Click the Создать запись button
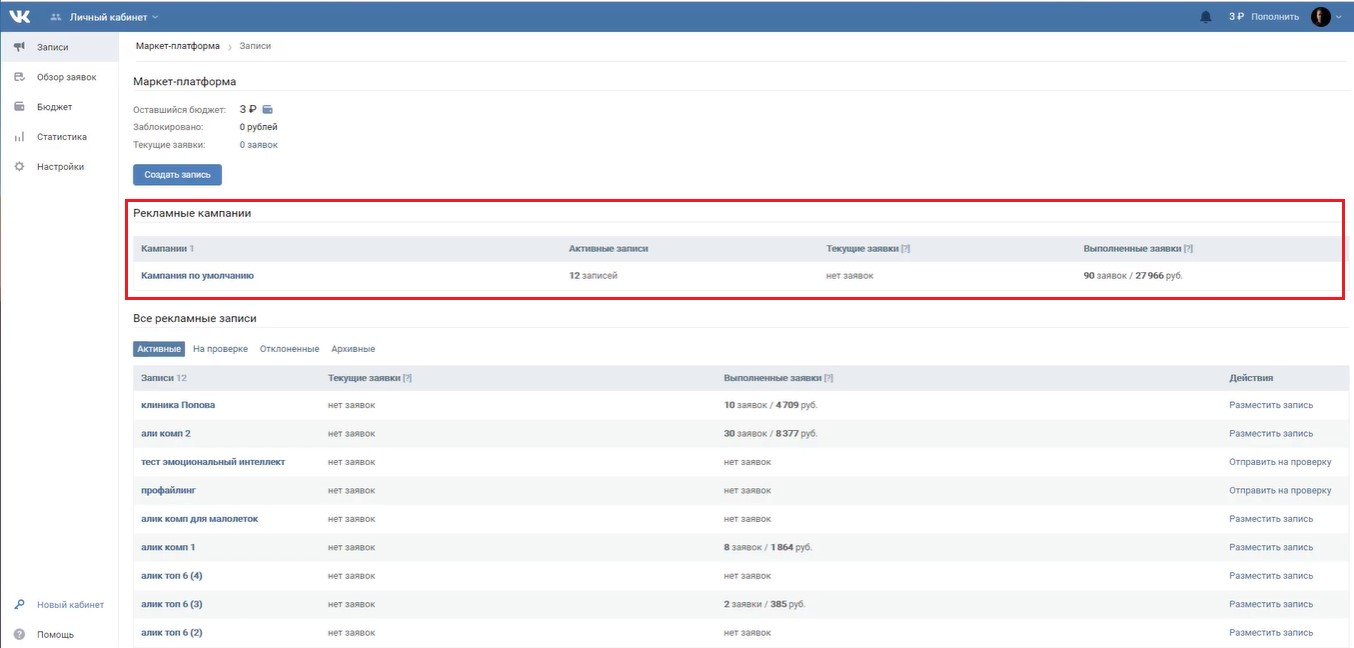1354x648 pixels. tap(177, 175)
